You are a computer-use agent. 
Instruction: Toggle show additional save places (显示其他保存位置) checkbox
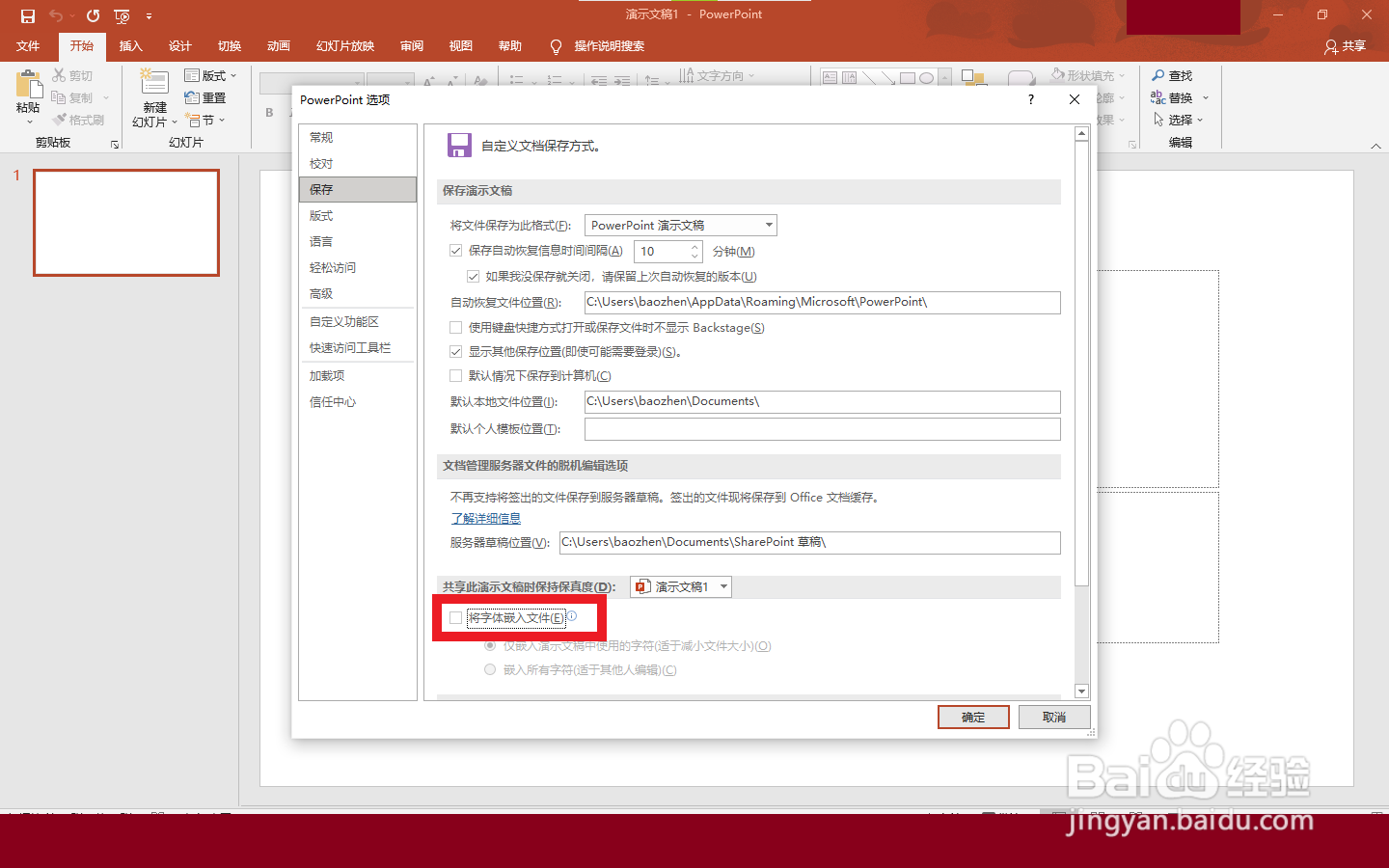pos(456,352)
